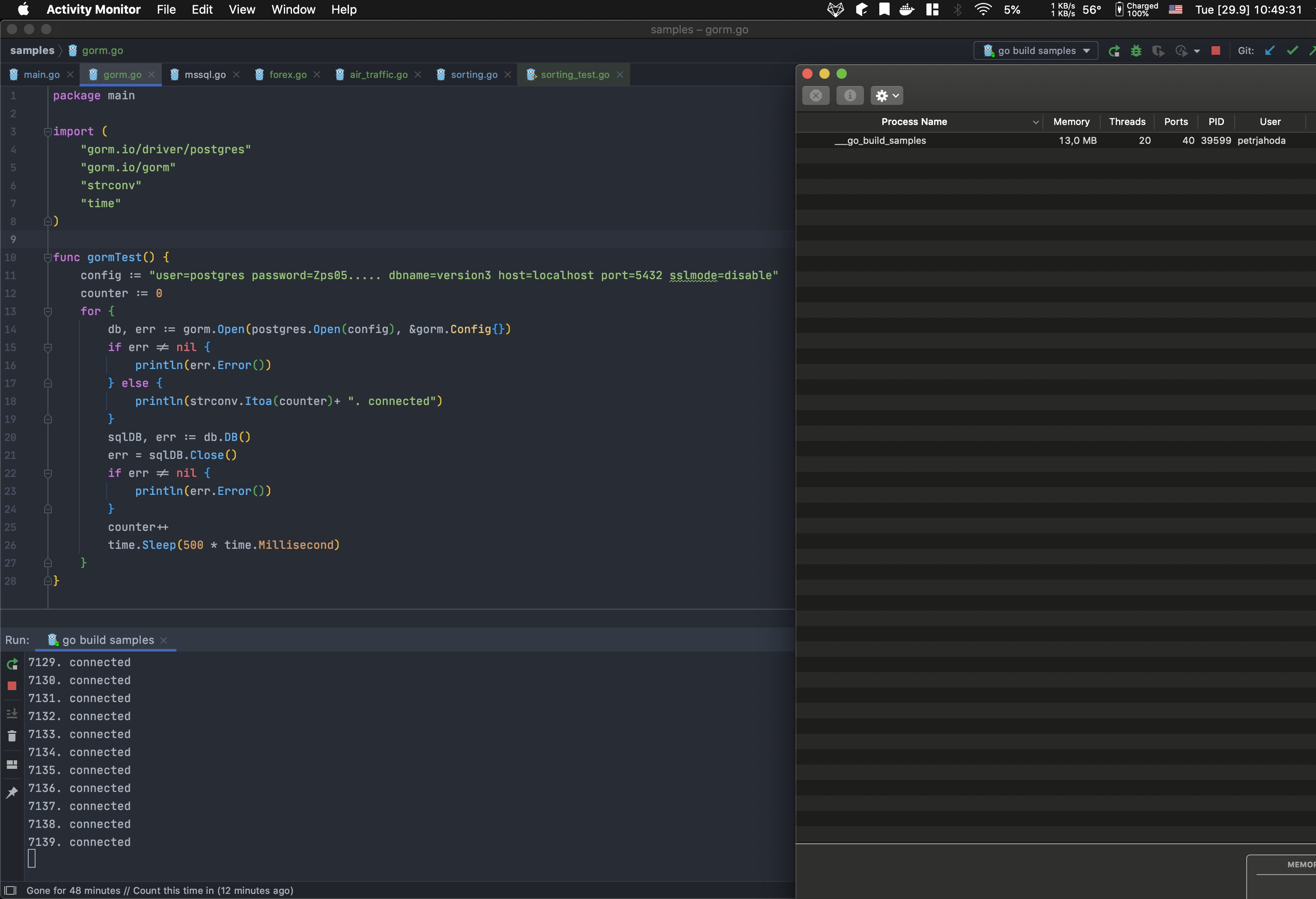Select the __go_build_samples process row
The width and height of the screenshot is (1316, 899).
point(886,140)
